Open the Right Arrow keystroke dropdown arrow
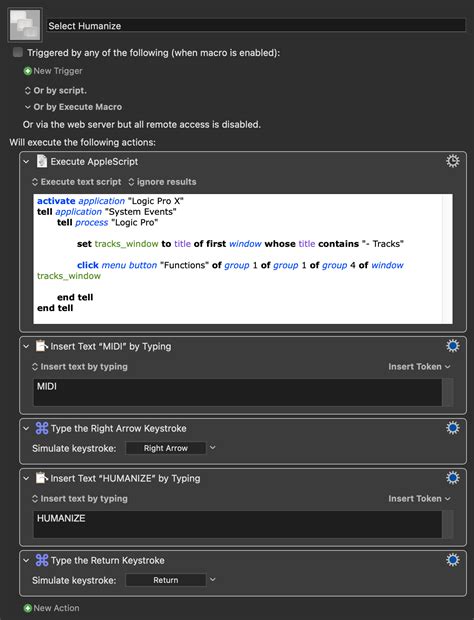Image resolution: width=474 pixels, height=620 pixels. click(x=213, y=448)
